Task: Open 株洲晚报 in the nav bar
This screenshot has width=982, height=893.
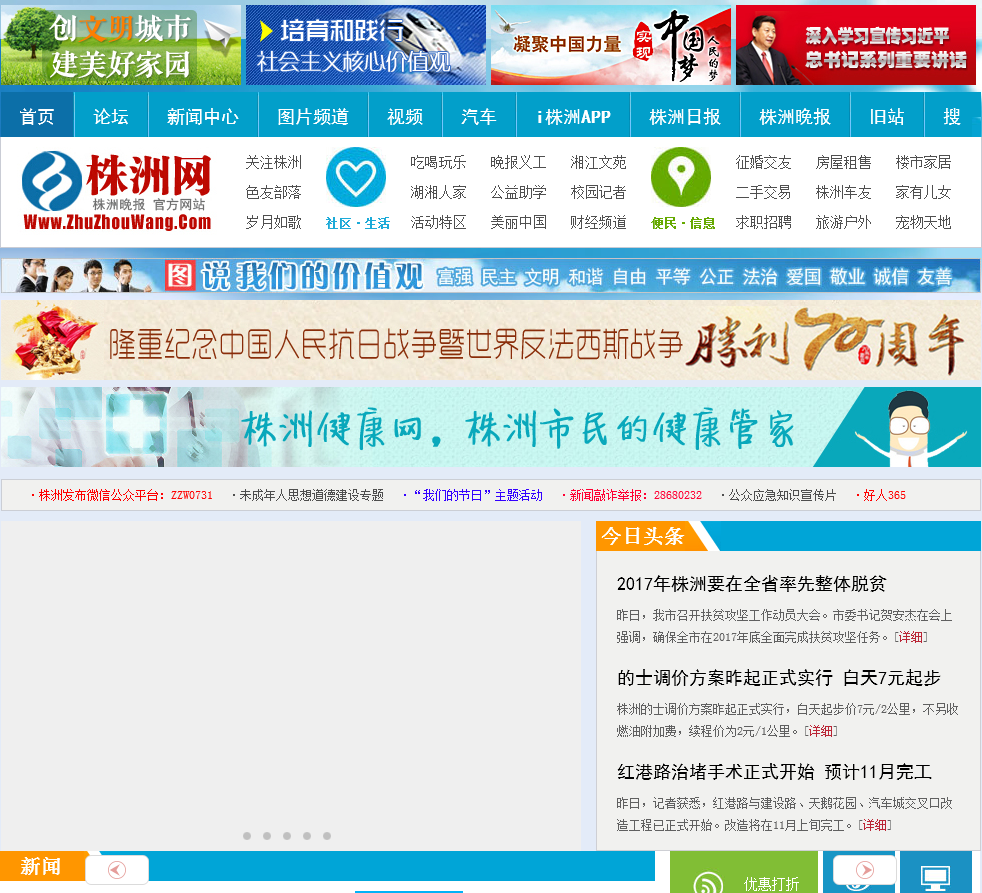Action: (795, 116)
